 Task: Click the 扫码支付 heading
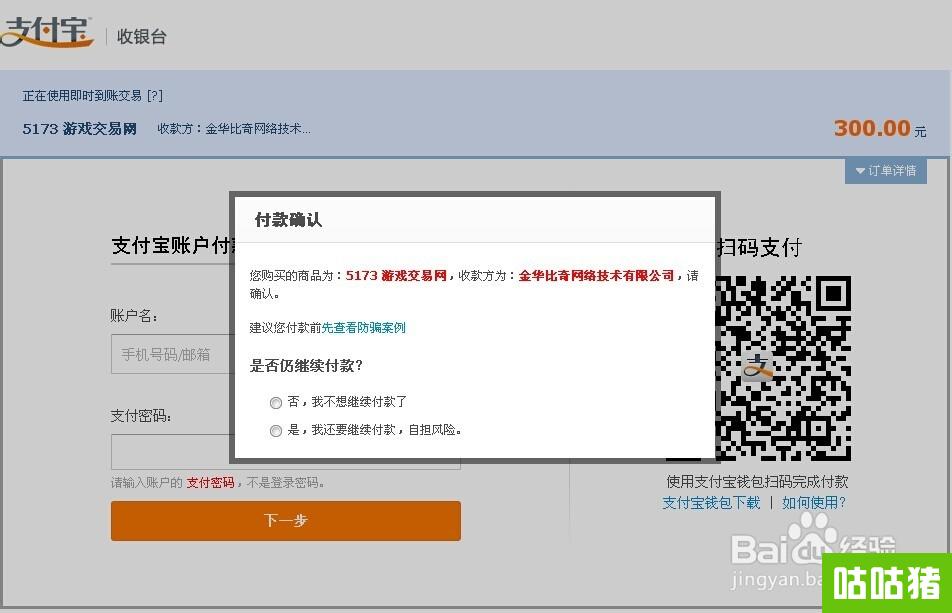(x=760, y=247)
